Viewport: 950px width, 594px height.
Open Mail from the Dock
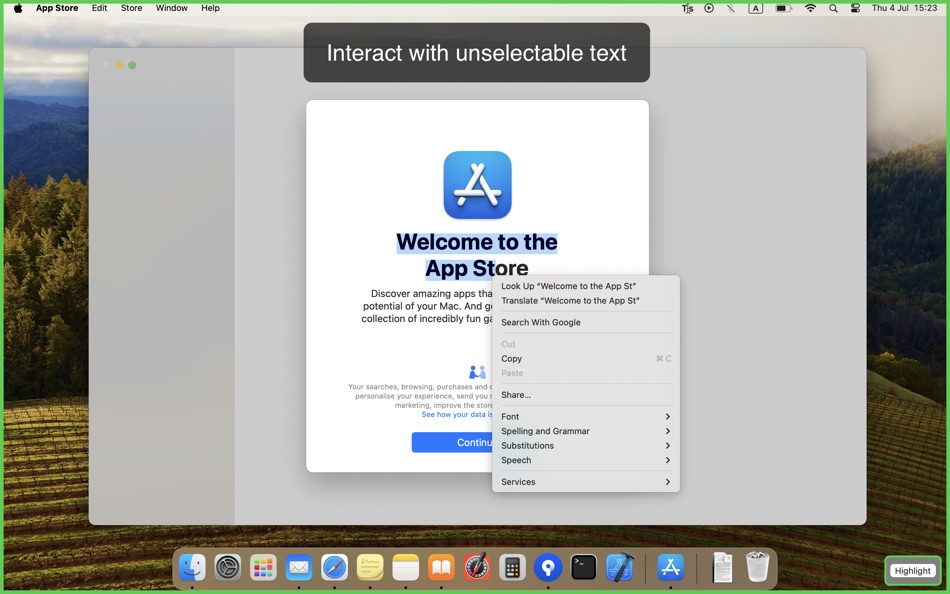tap(298, 568)
